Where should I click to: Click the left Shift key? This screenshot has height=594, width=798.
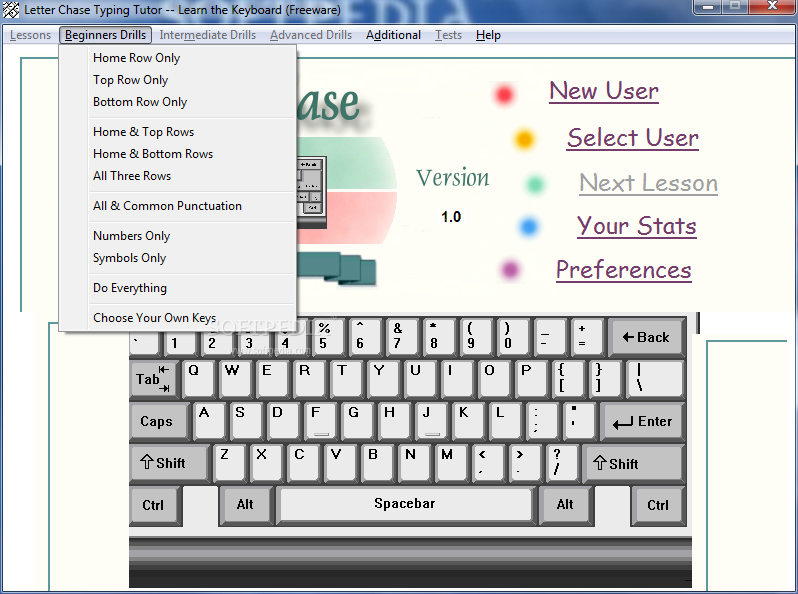pos(169,463)
